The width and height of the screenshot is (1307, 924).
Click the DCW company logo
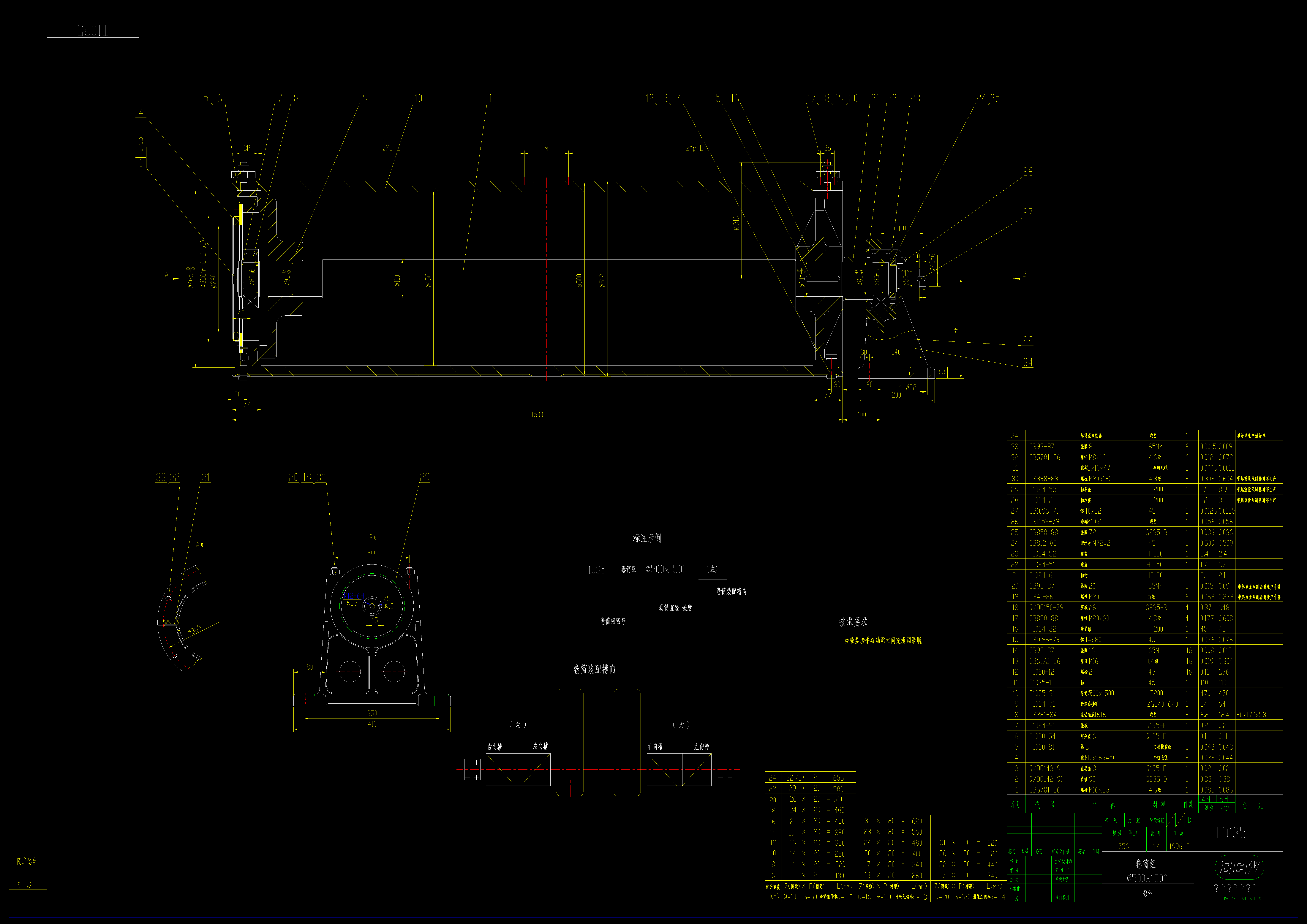pyautogui.click(x=1239, y=868)
